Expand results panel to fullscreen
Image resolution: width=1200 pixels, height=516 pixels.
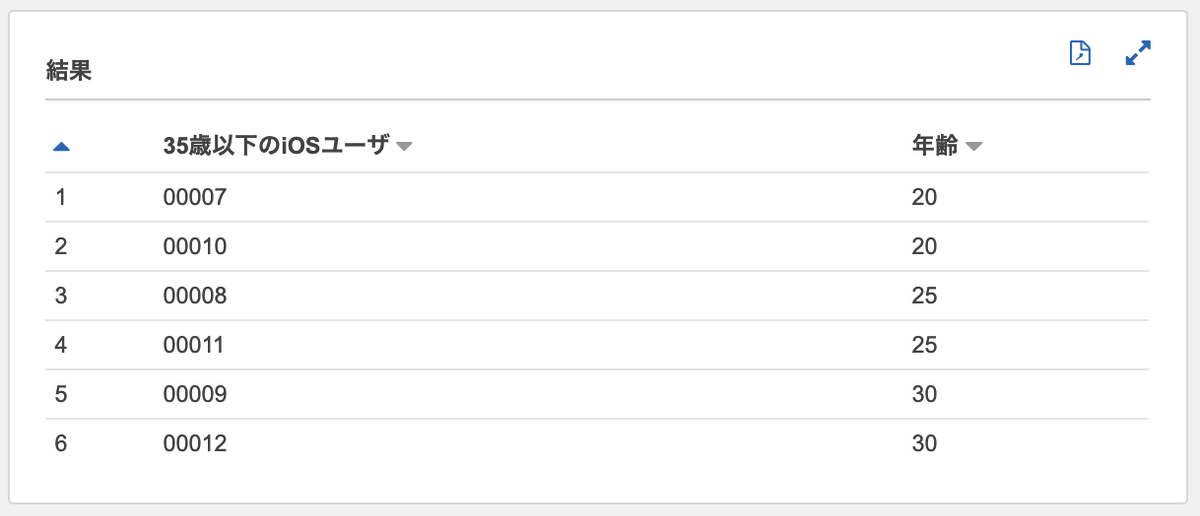pos(1138,53)
